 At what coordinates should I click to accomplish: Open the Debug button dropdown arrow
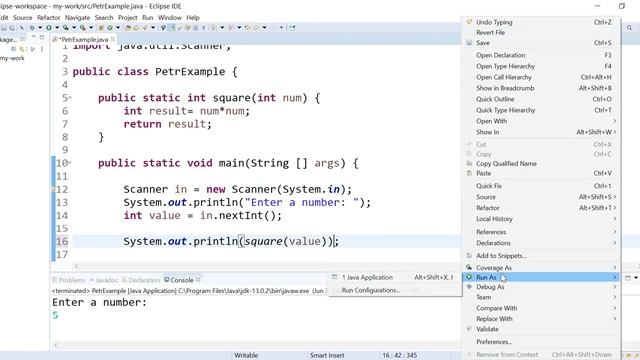point(40,28)
